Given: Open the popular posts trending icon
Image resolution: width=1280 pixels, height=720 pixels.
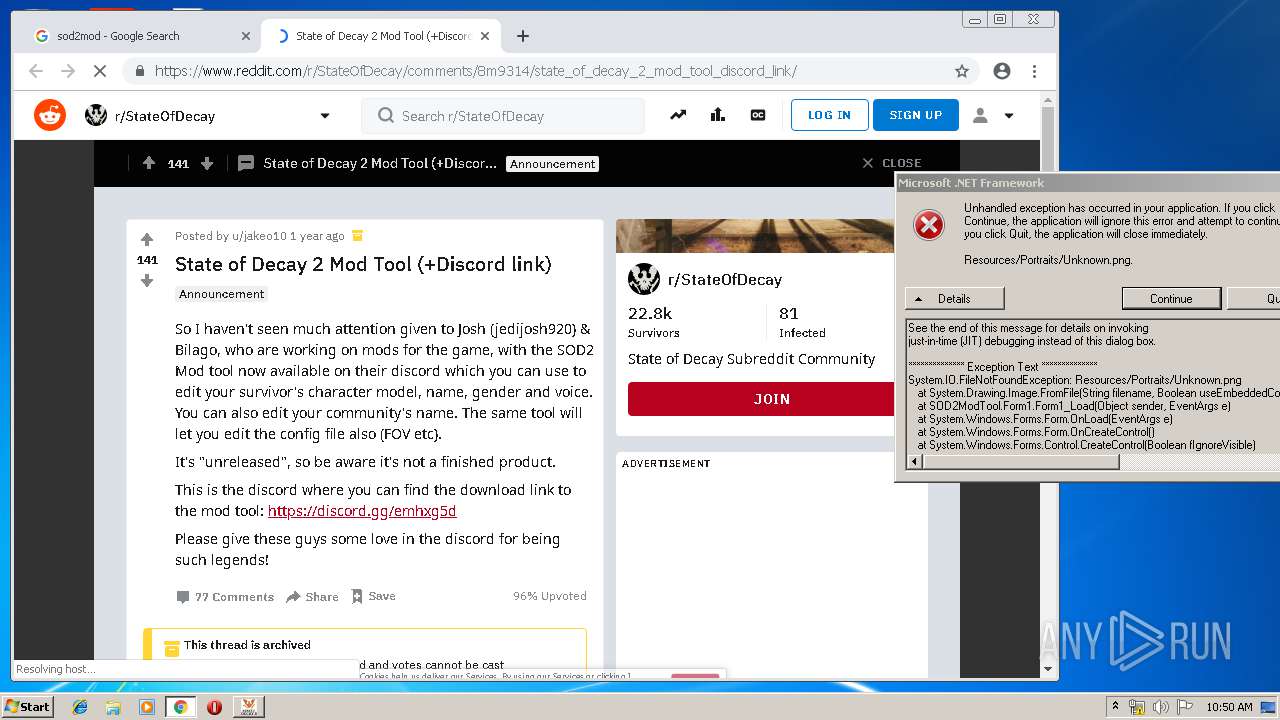Looking at the screenshot, I should tap(678, 115).
